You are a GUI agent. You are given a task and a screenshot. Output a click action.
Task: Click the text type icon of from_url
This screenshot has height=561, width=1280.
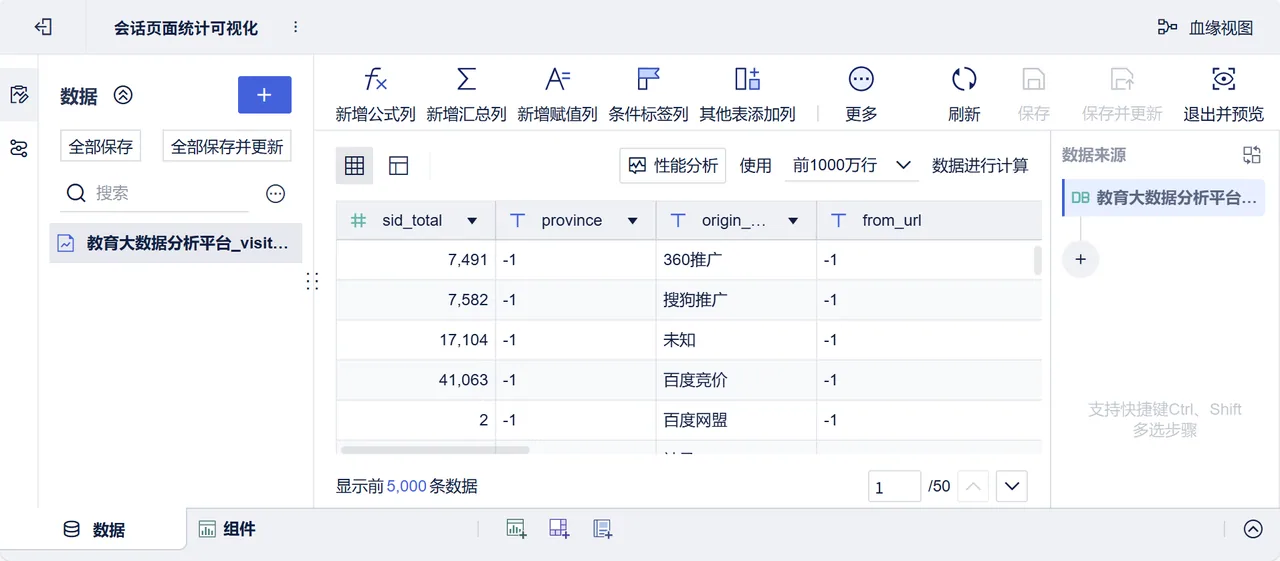[839, 220]
